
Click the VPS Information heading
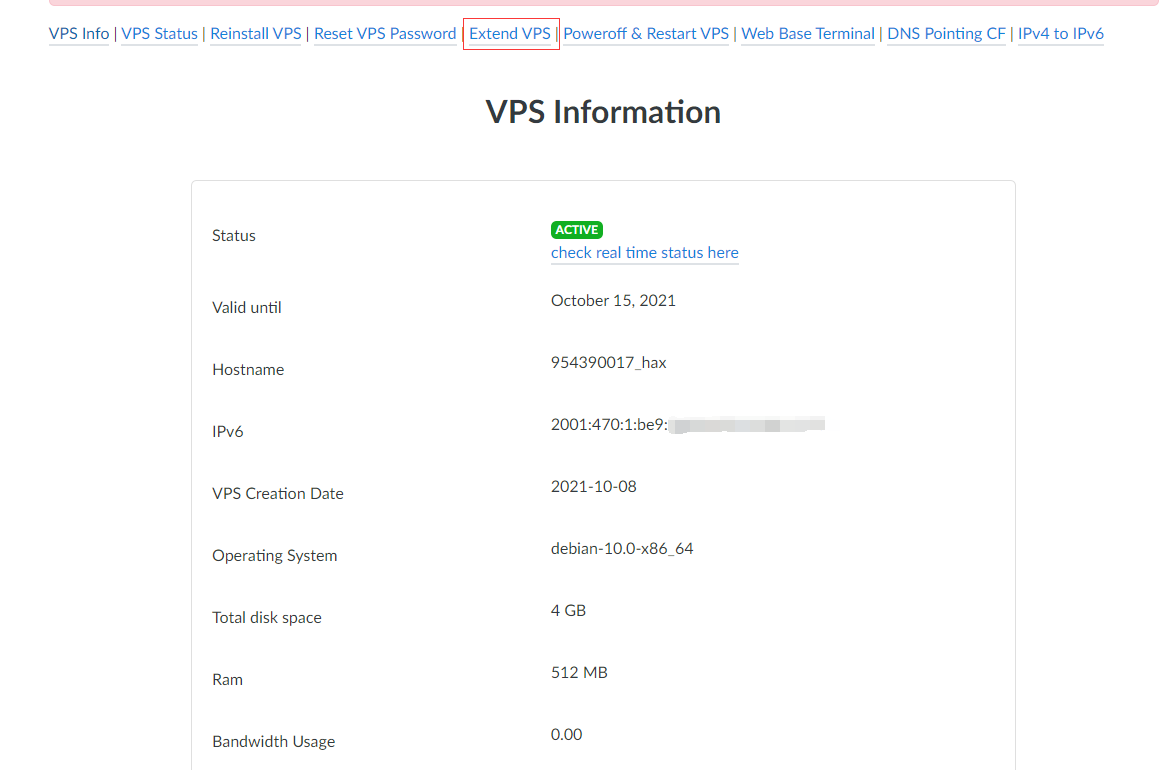[603, 112]
